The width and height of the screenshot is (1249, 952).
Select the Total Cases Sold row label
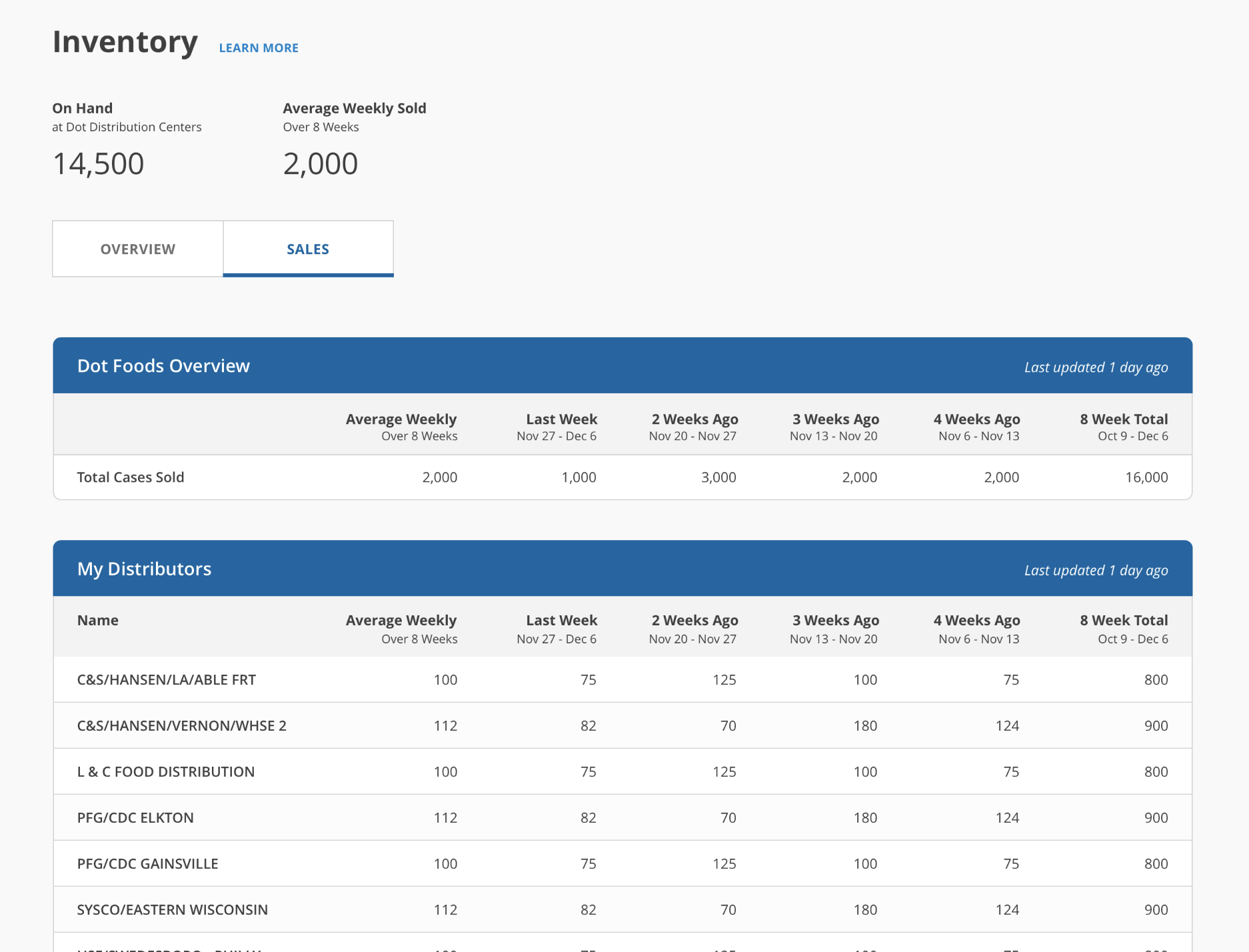click(131, 477)
